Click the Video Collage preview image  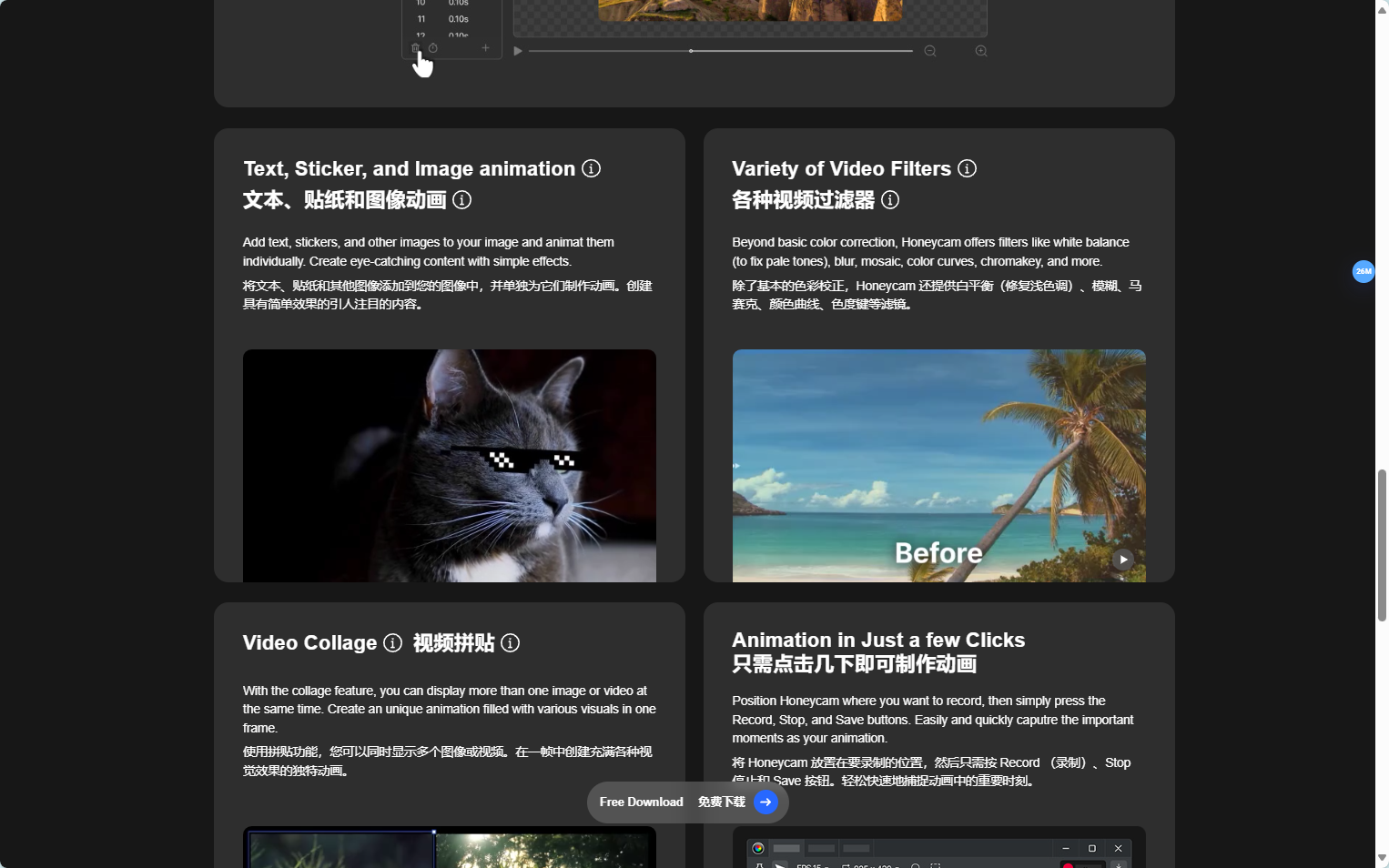click(x=450, y=847)
